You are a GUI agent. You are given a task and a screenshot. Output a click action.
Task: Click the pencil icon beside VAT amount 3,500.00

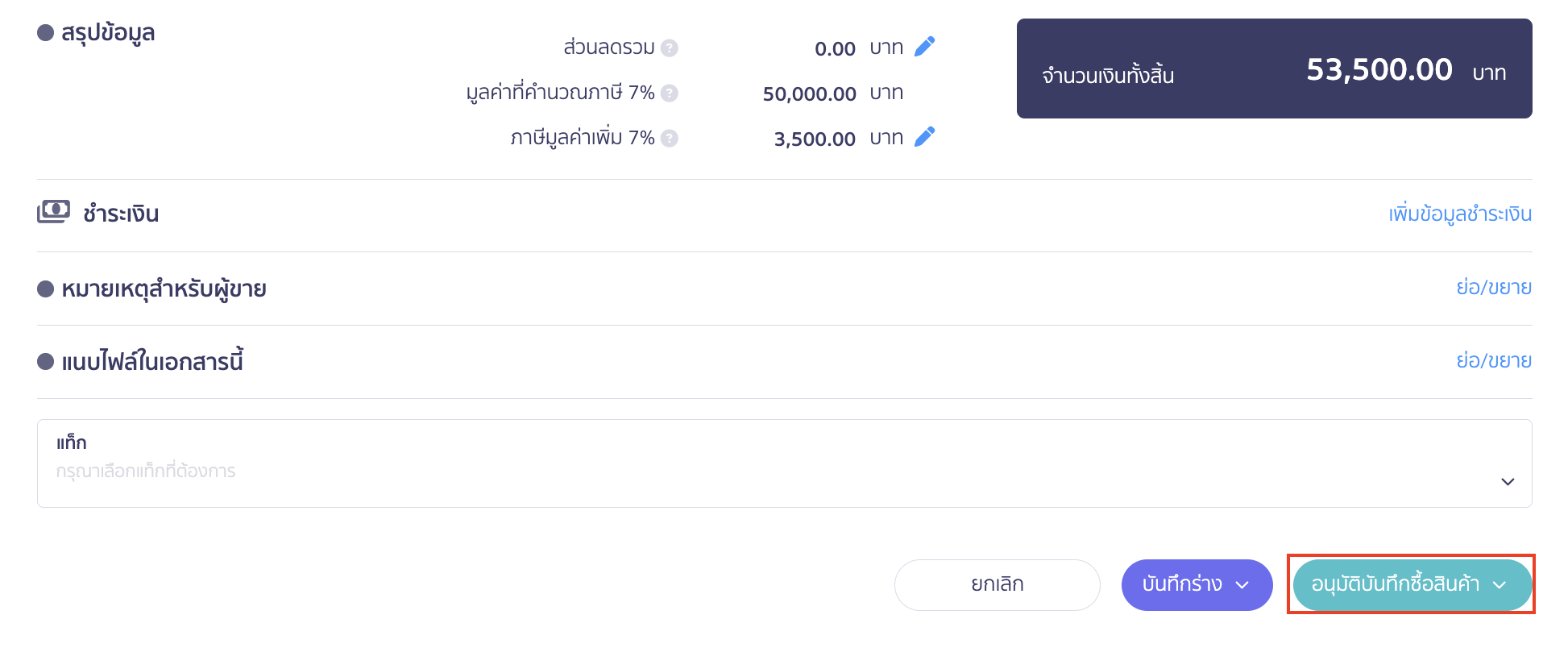pos(925,137)
